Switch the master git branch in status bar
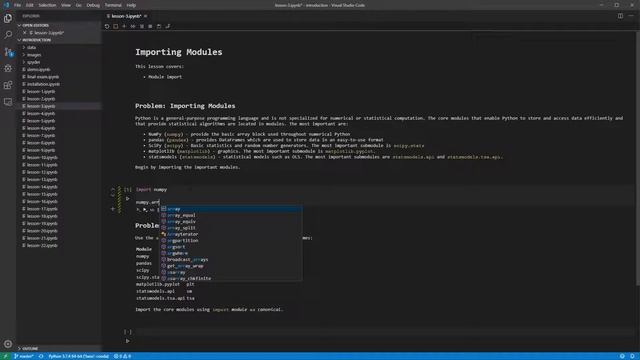 coord(24,356)
